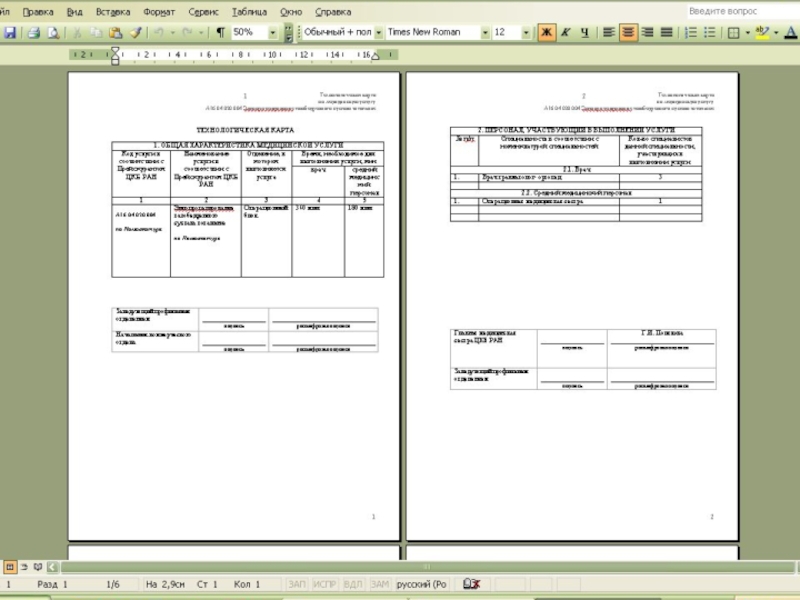The image size is (800, 600).
Task: Align text right
Action: (x=647, y=33)
